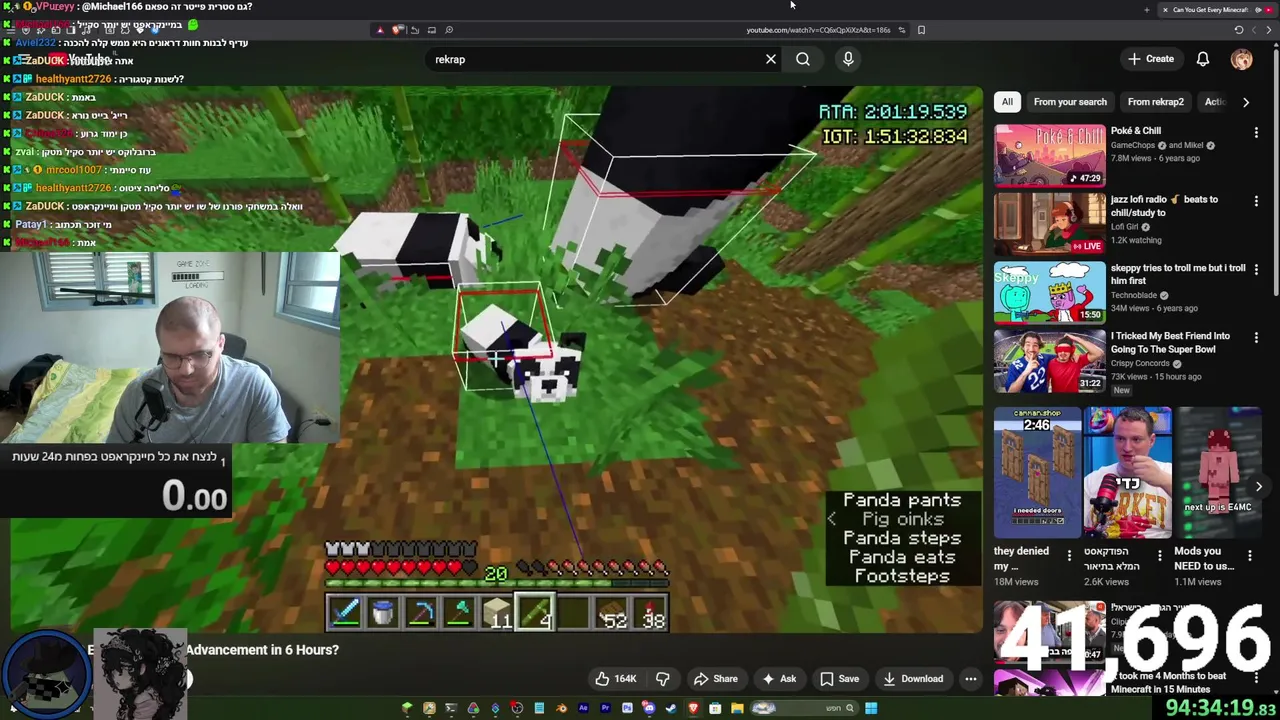Click the Share button
The height and width of the screenshot is (720, 1280).
tap(716, 679)
